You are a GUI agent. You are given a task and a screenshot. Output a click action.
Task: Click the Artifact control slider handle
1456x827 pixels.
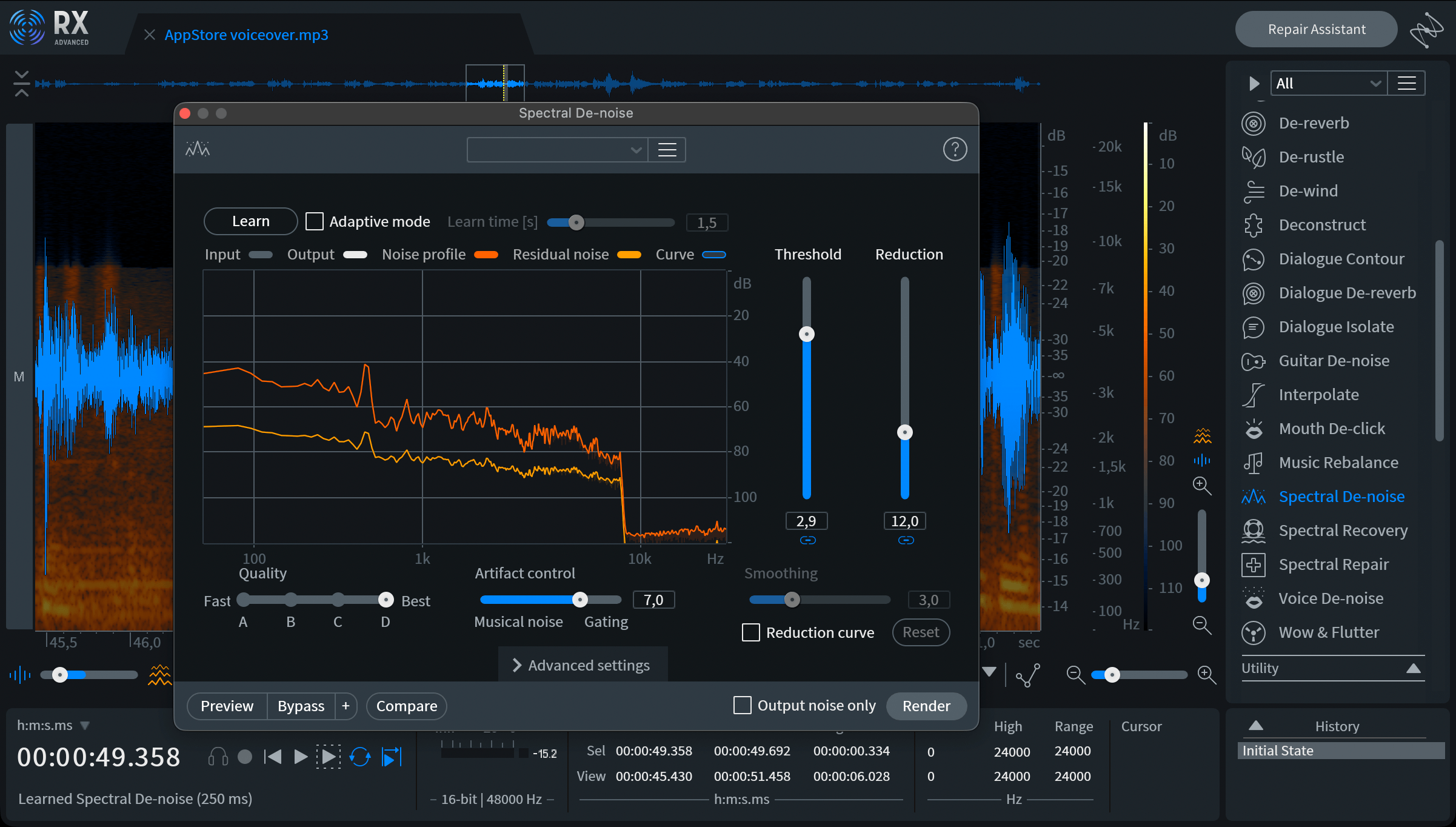(580, 600)
